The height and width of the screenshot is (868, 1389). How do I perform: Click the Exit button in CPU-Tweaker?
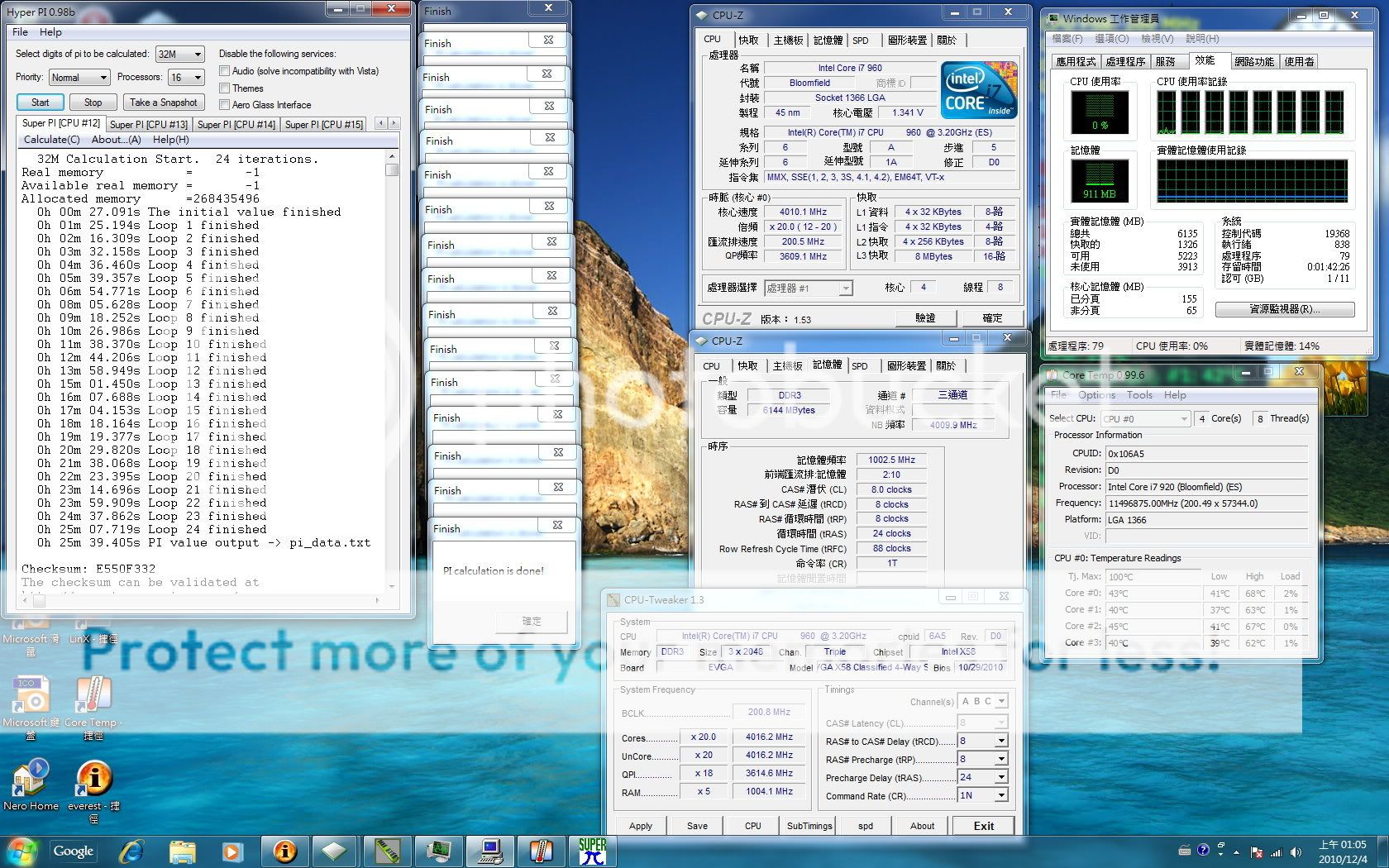tap(984, 826)
